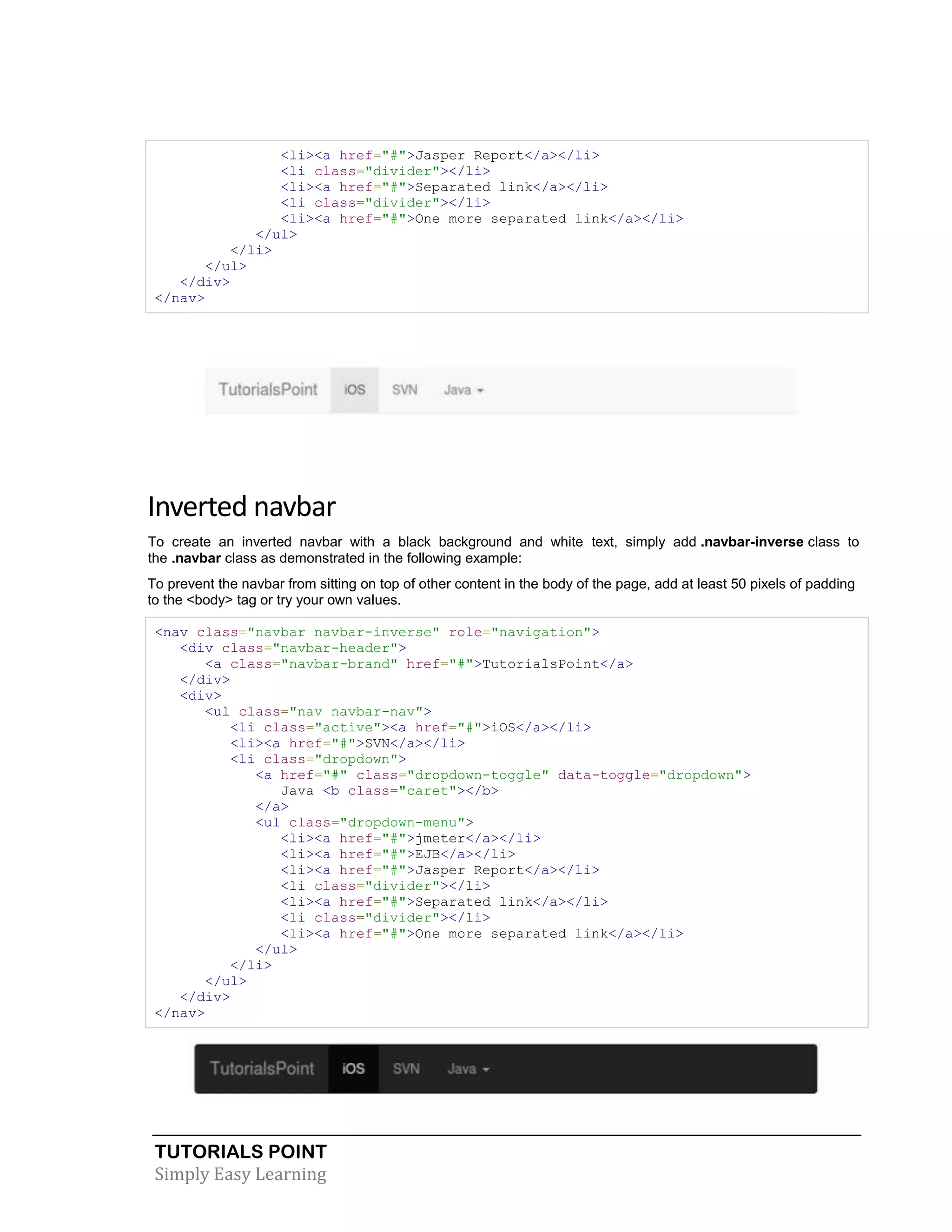Click the code line '<ul class="dropdown-menu">'

pyautogui.click(x=365, y=822)
